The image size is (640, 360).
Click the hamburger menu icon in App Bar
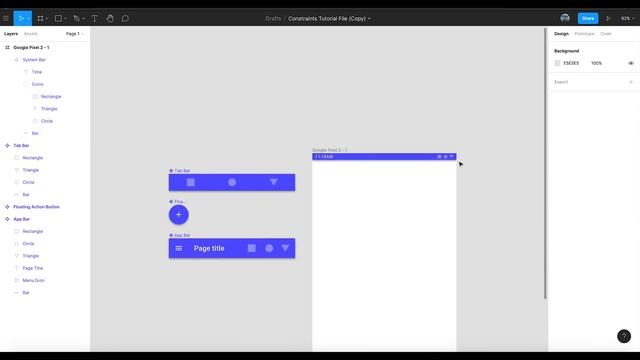(178, 248)
